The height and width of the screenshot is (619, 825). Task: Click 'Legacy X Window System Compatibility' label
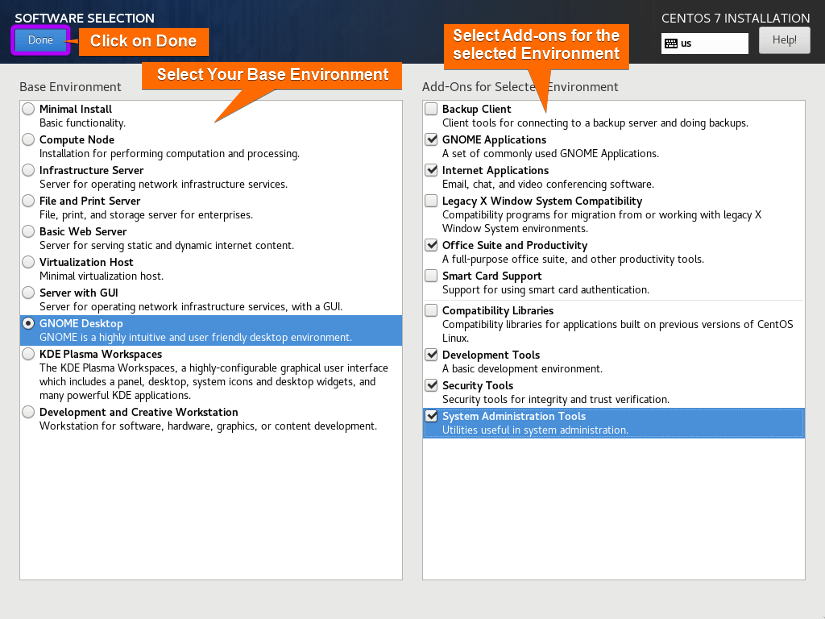pos(542,201)
